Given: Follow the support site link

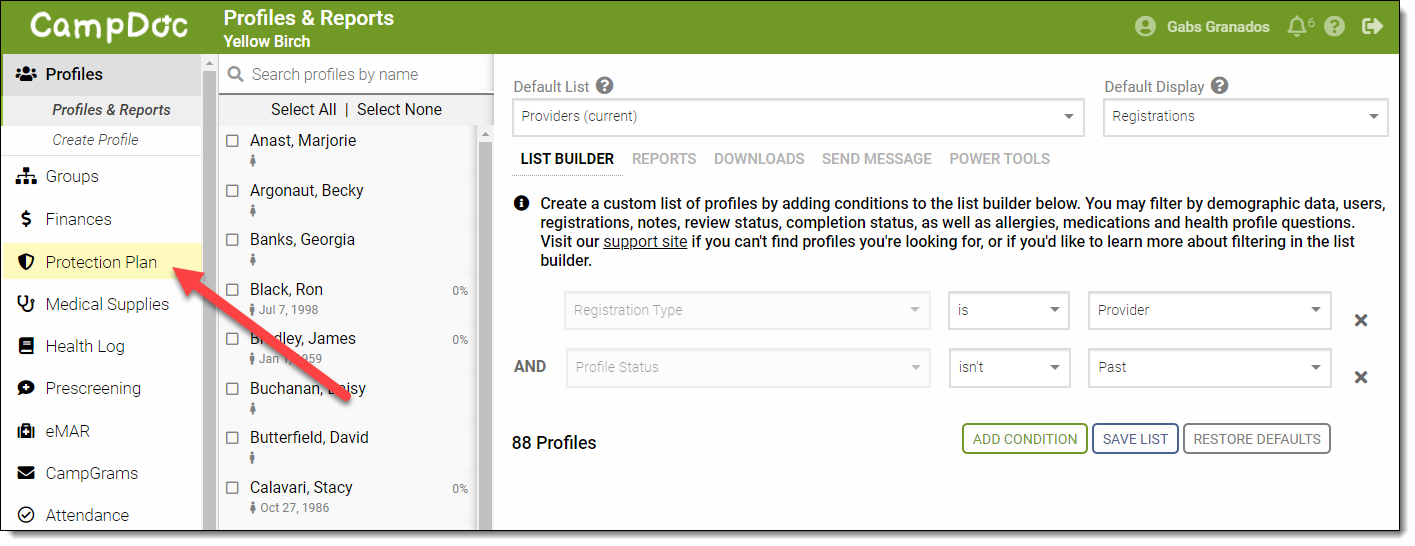Looking at the screenshot, I should tap(645, 242).
